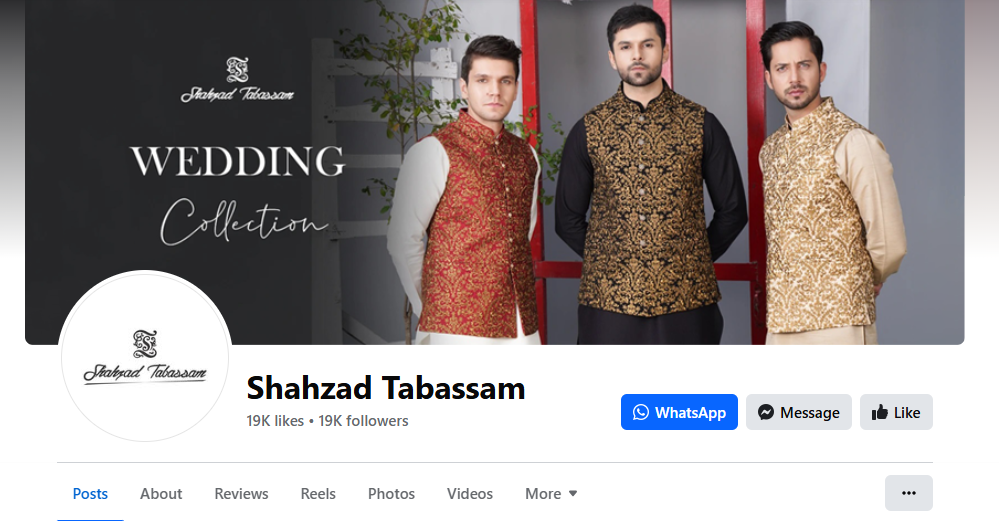
Task: Go to the Reviews tab
Action: coord(241,494)
